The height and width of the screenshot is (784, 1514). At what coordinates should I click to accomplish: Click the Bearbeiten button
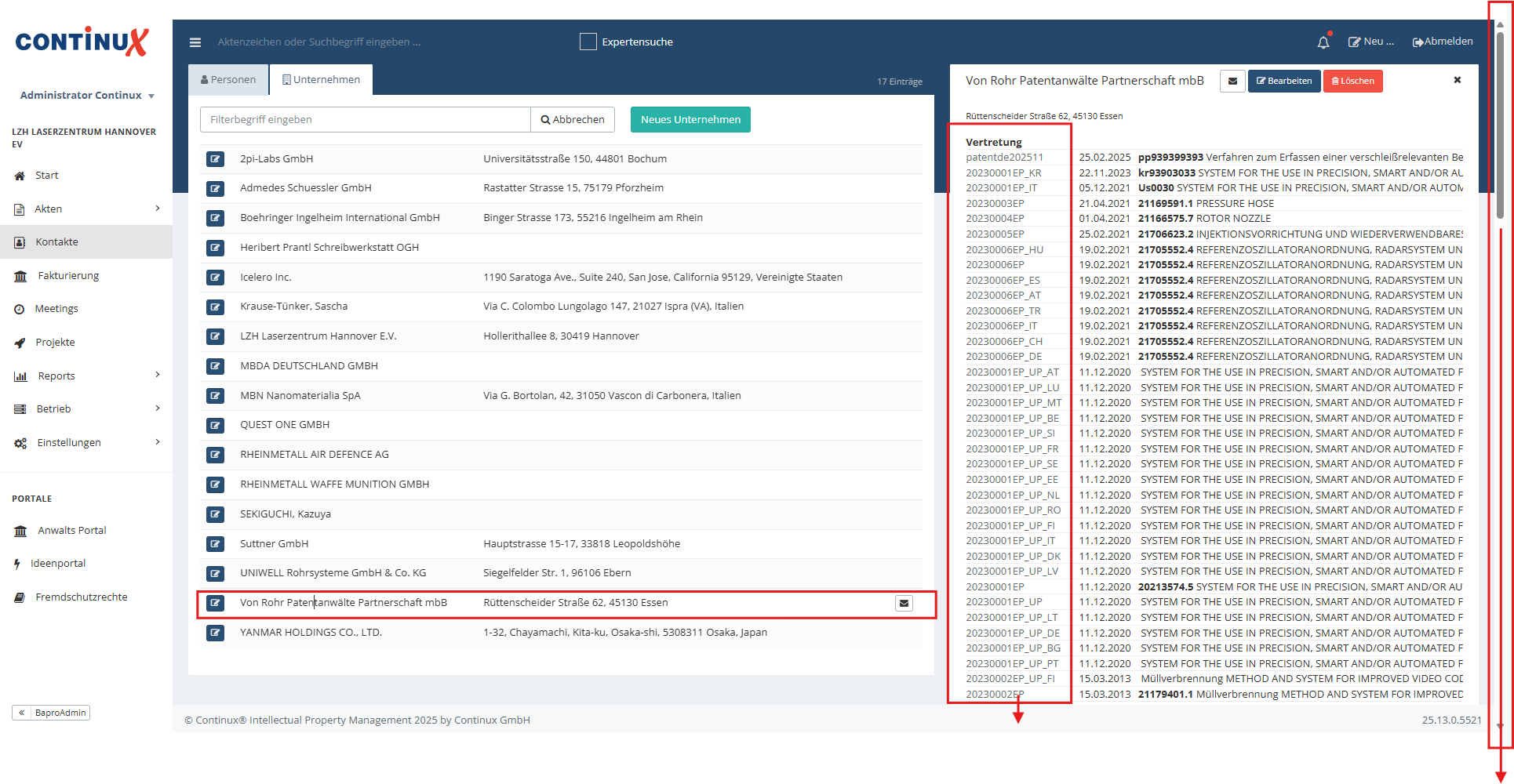[1284, 81]
